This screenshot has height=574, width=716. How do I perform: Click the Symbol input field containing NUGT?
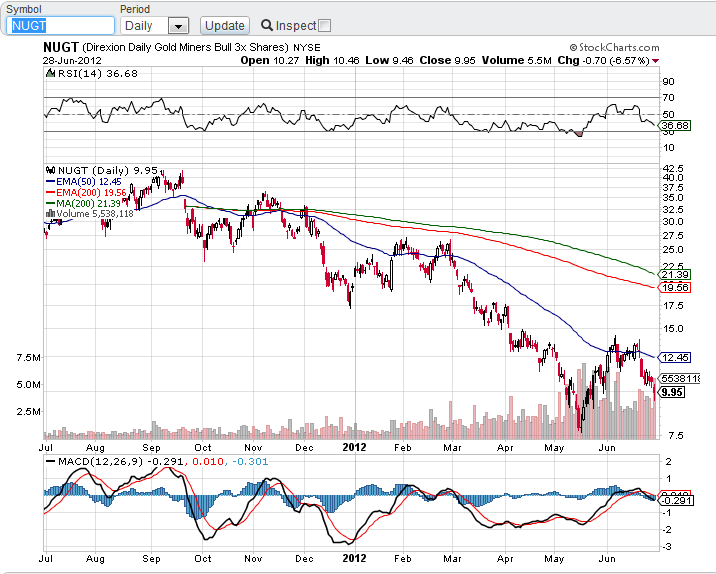[x=61, y=26]
